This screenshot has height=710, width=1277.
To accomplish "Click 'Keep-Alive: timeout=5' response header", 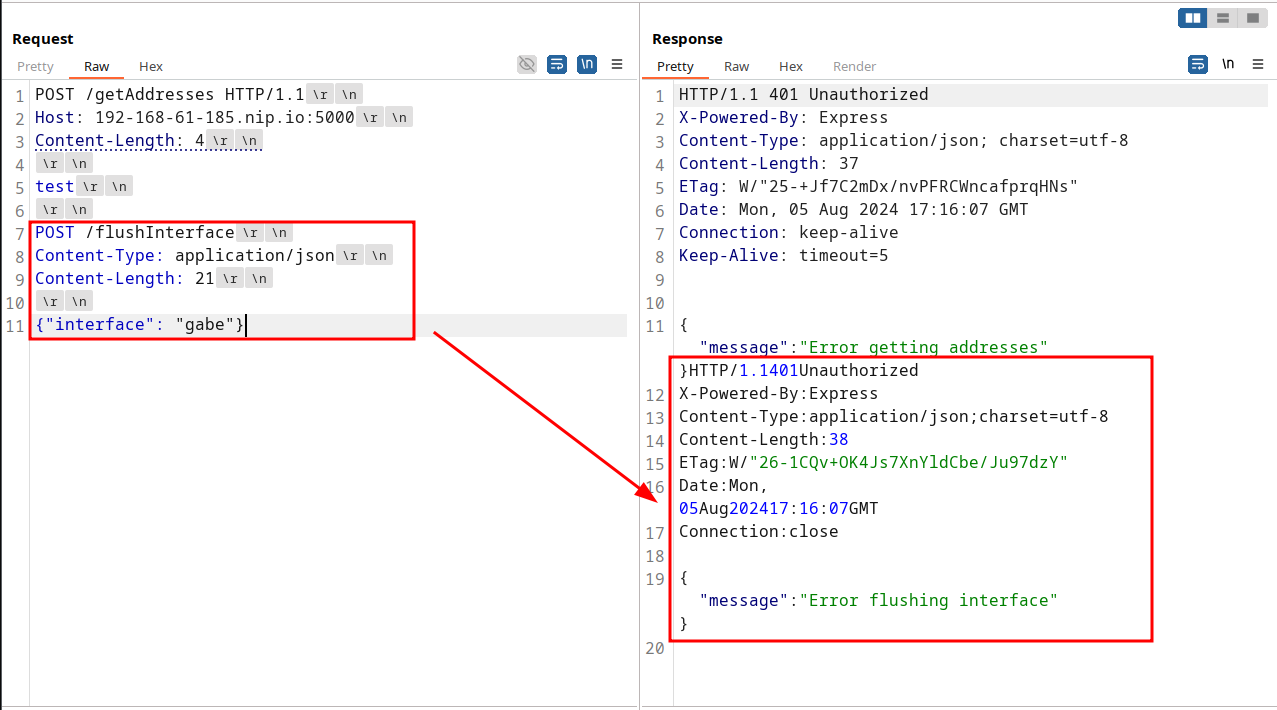I will (784, 255).
